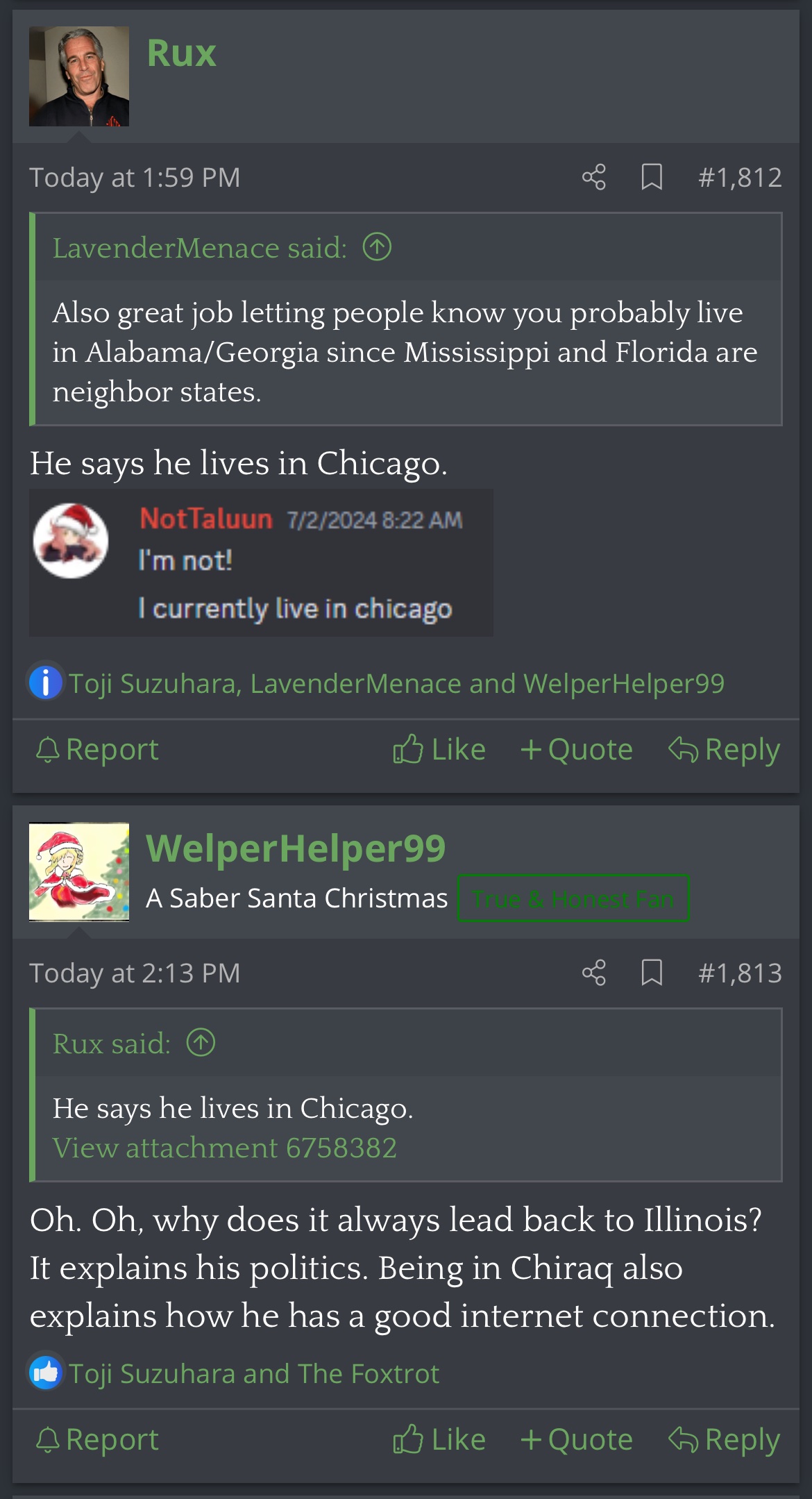
Task: Like Rux's post
Action: [439, 750]
